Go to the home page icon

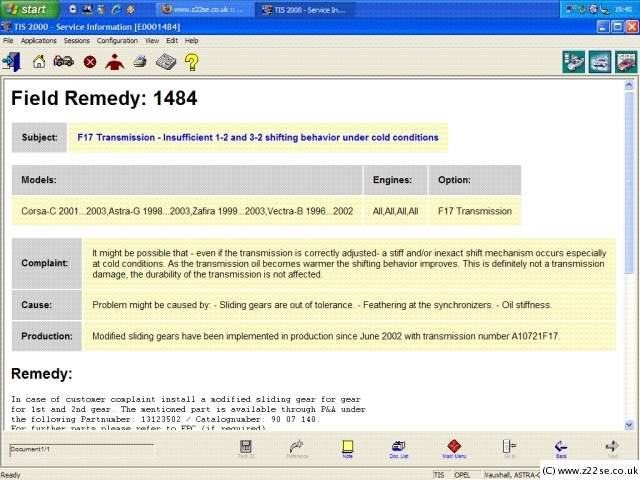[x=39, y=62]
